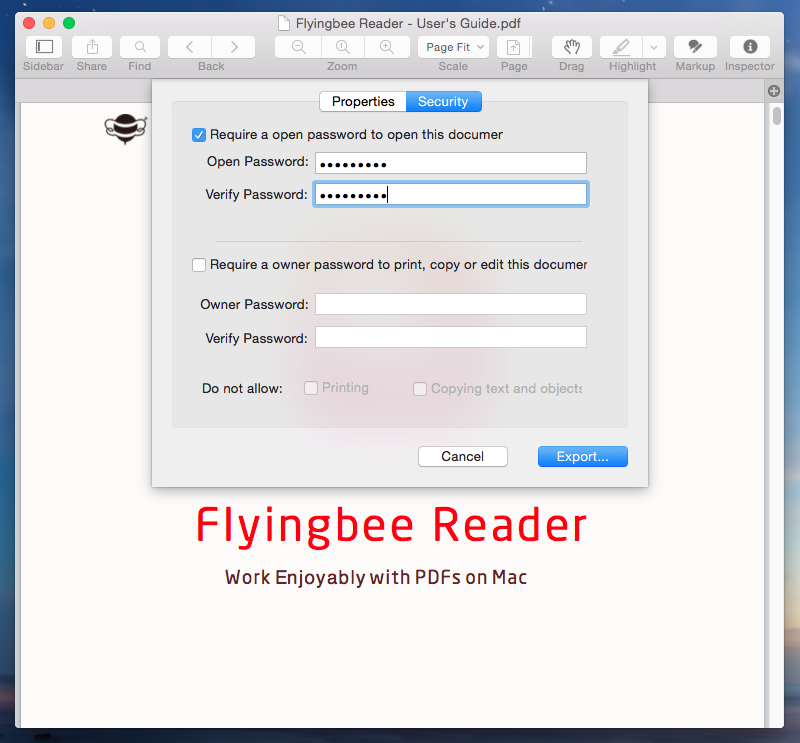The image size is (800, 743).
Task: Focus the Verify Password field under Open Password
Action: click(x=451, y=194)
